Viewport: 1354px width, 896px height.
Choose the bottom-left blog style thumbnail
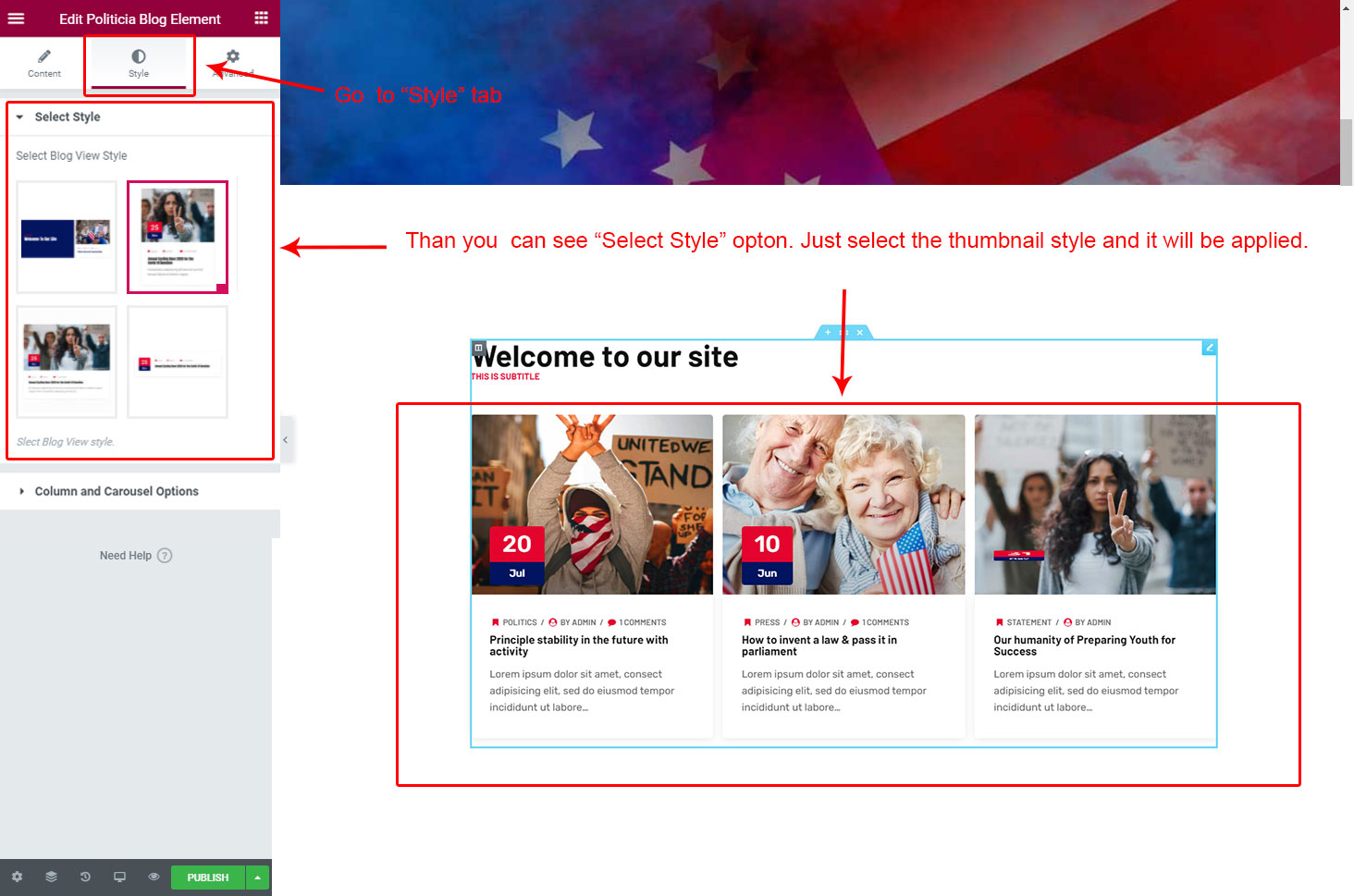[x=67, y=362]
